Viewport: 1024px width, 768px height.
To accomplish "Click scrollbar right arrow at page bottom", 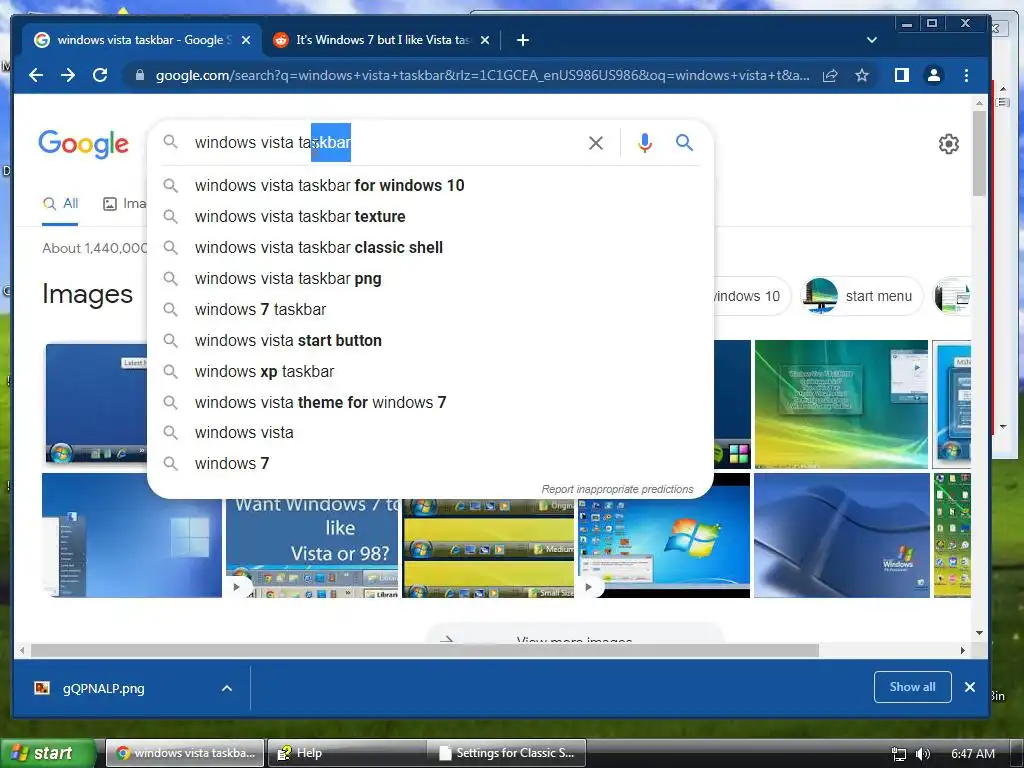I will (x=962, y=650).
